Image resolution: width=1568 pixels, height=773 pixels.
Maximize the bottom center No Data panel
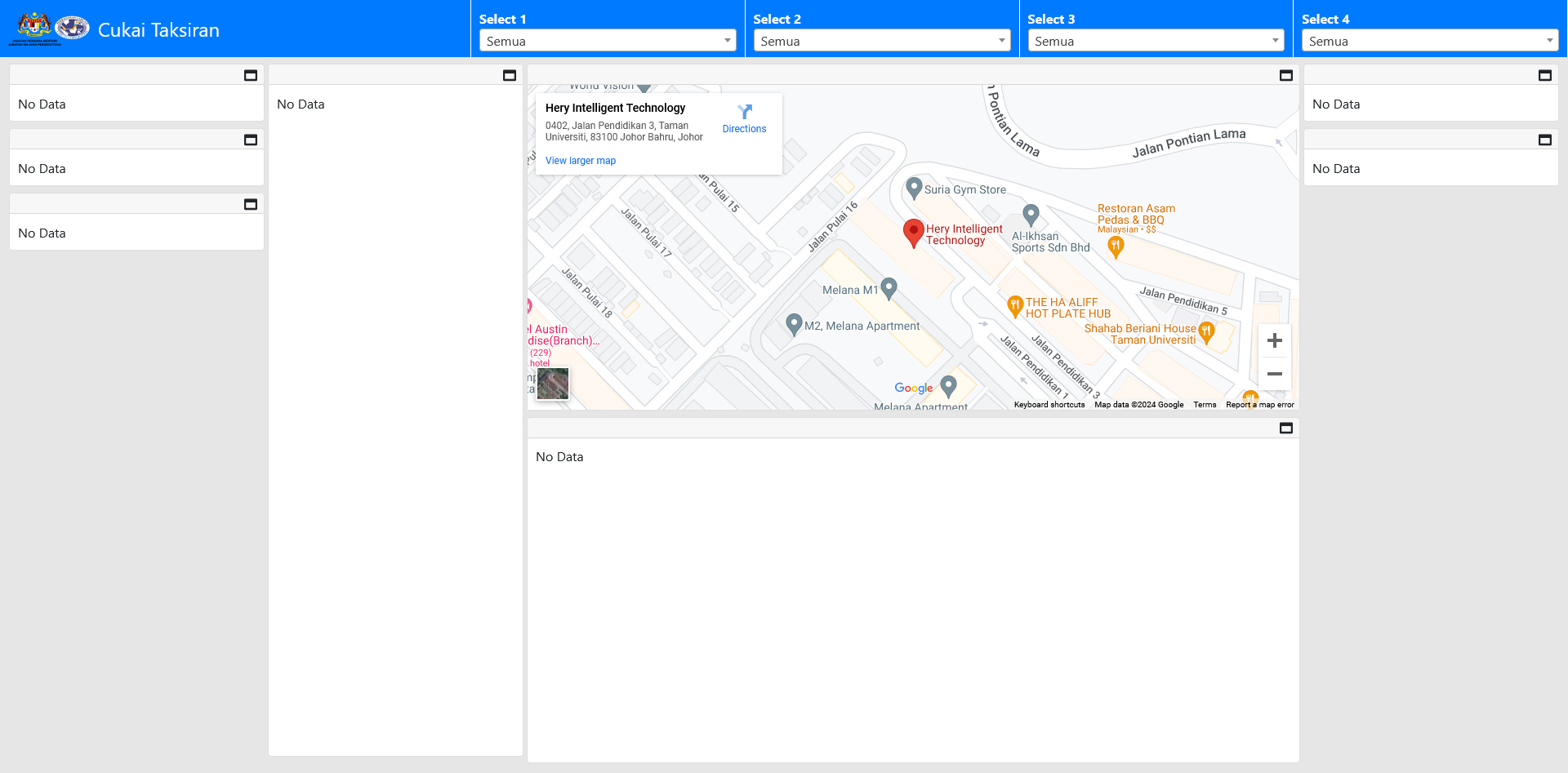1285,429
